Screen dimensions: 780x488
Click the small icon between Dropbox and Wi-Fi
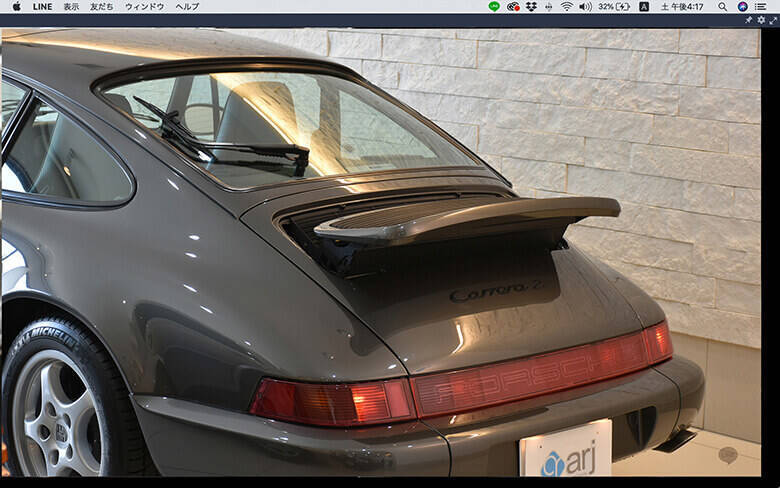[x=549, y=6]
